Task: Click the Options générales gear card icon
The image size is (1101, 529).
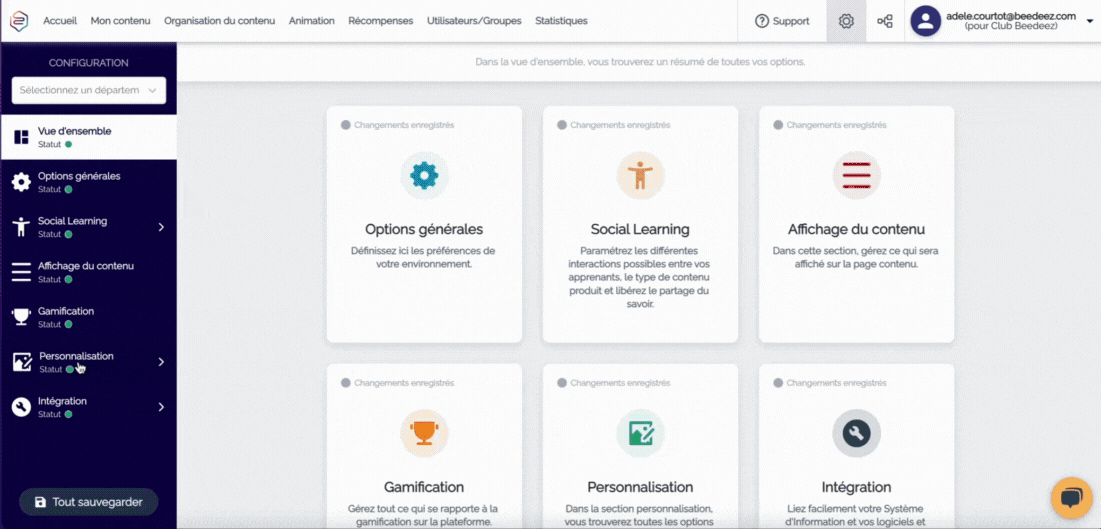Action: pyautogui.click(x=424, y=176)
